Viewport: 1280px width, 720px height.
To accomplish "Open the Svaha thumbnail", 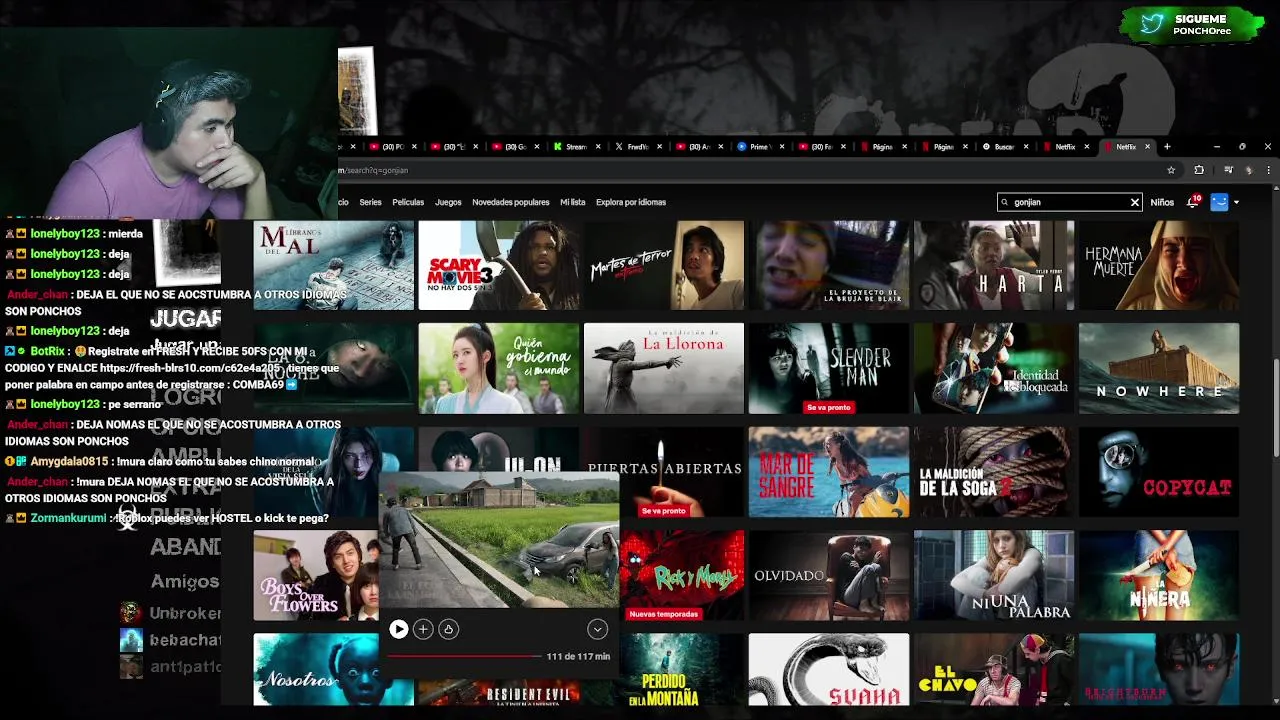I will (x=829, y=669).
